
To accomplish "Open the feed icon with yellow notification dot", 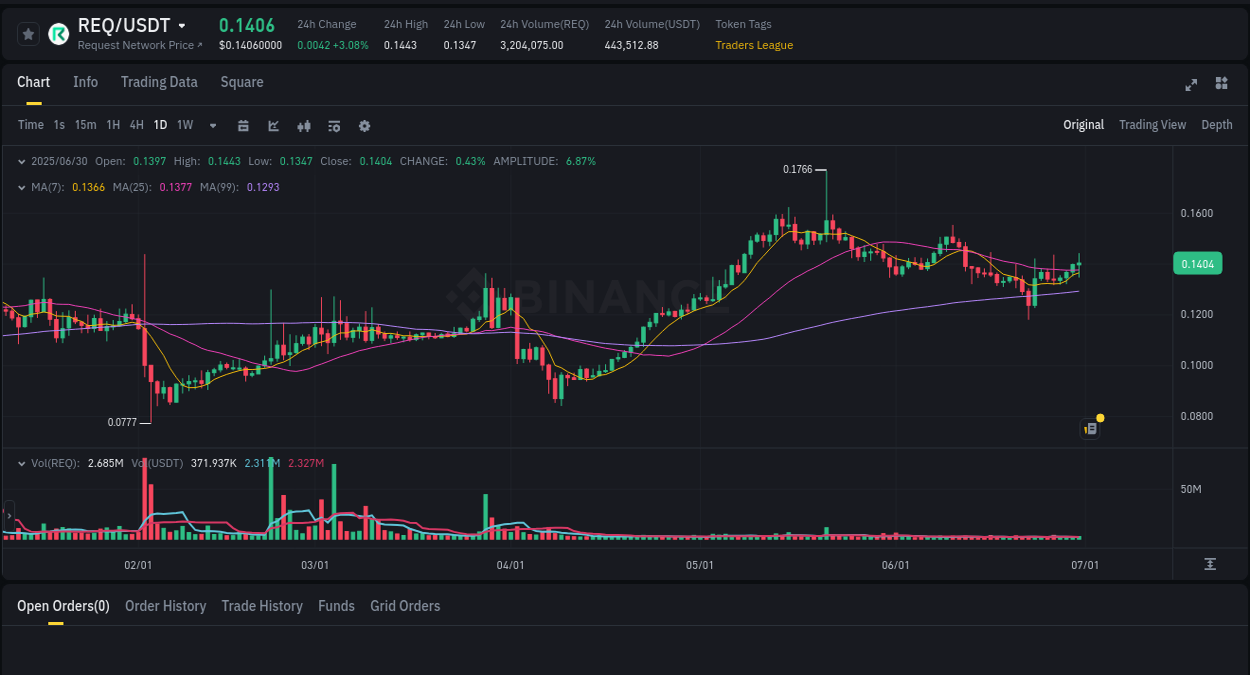I will (x=1090, y=428).
